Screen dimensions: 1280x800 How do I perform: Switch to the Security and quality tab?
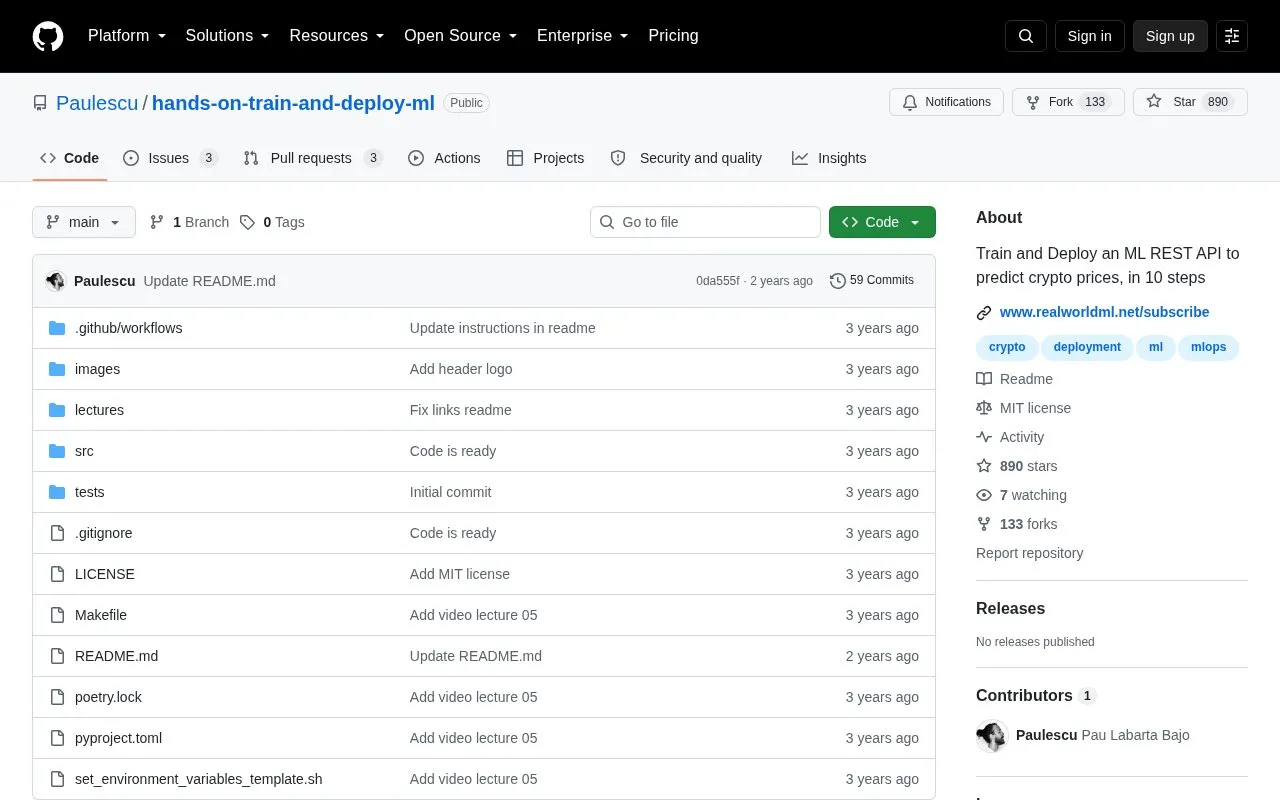coord(686,158)
